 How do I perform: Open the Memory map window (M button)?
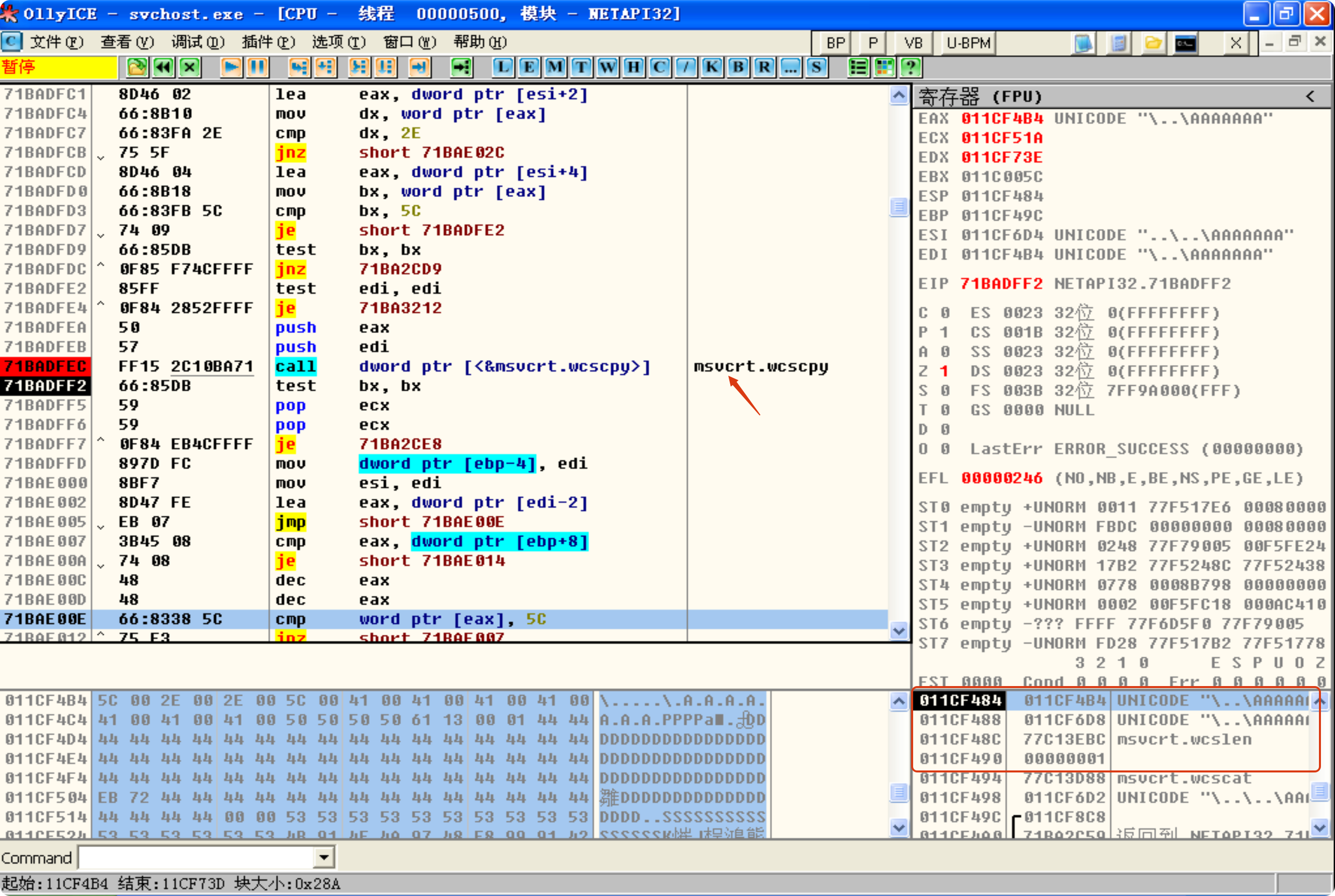click(x=555, y=67)
